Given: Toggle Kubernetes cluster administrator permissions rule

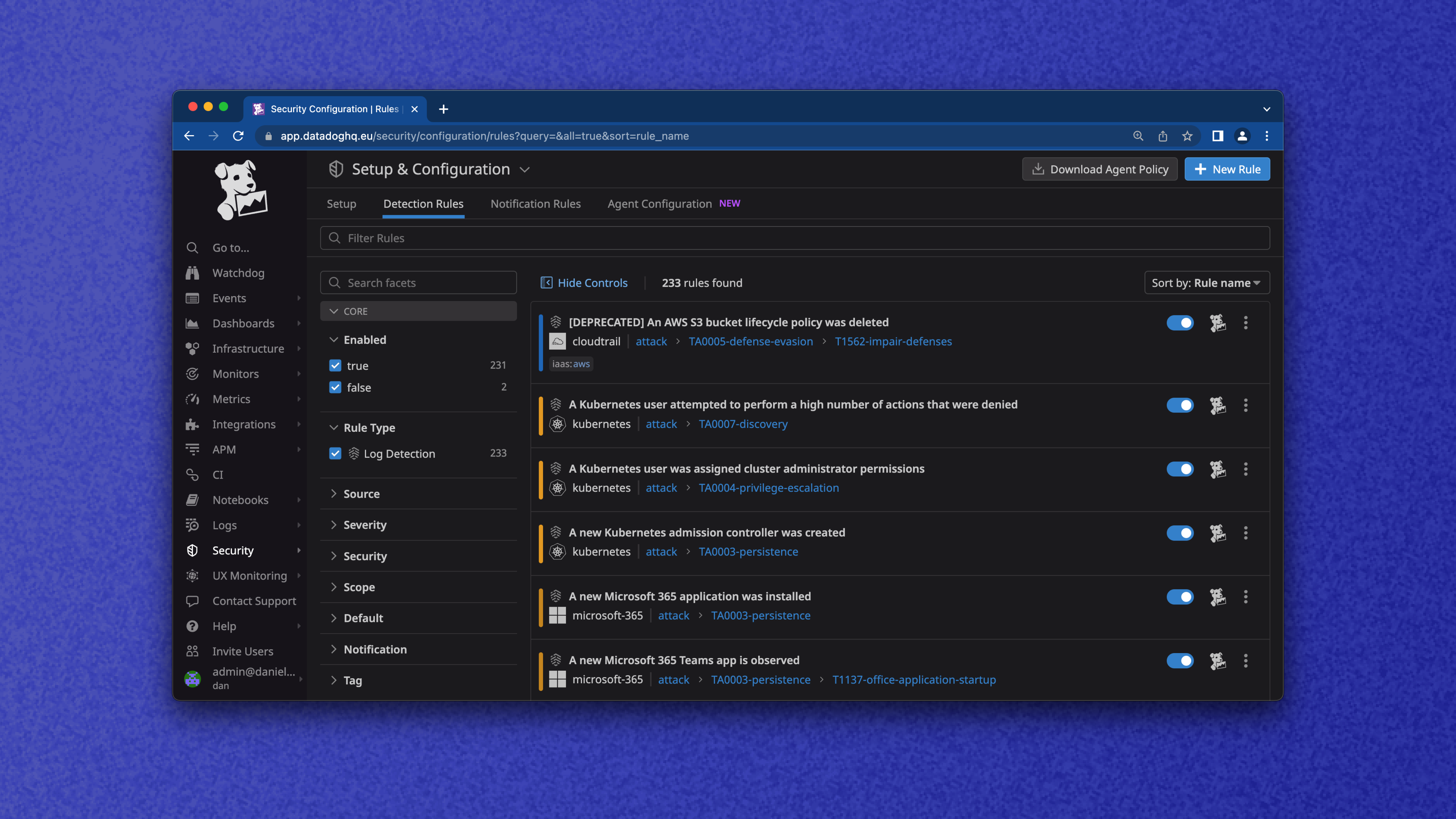Looking at the screenshot, I should click(x=1180, y=469).
